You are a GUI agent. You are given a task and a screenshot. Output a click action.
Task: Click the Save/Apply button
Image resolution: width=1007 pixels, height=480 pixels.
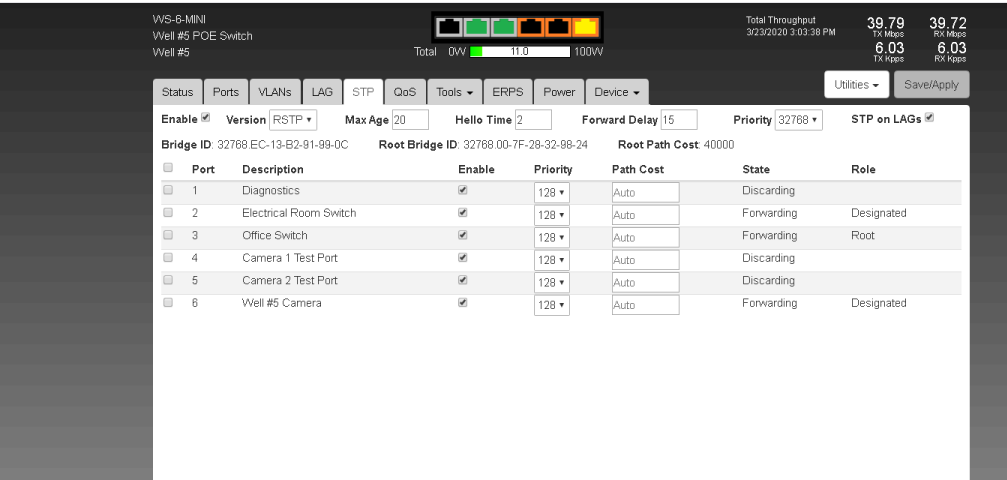[931, 85]
